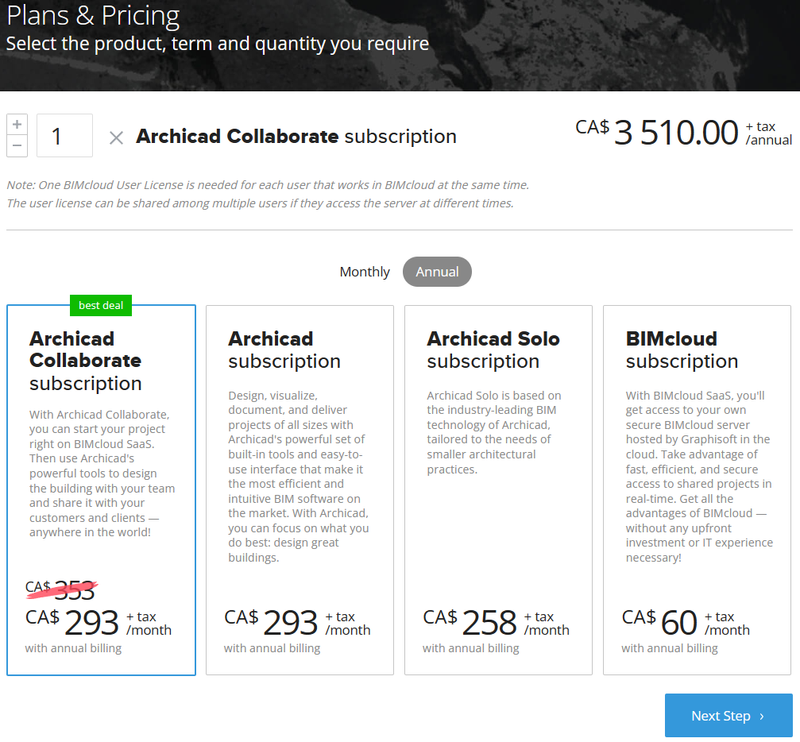Select the Annual billing toggle
This screenshot has width=800, height=742.
point(437,272)
